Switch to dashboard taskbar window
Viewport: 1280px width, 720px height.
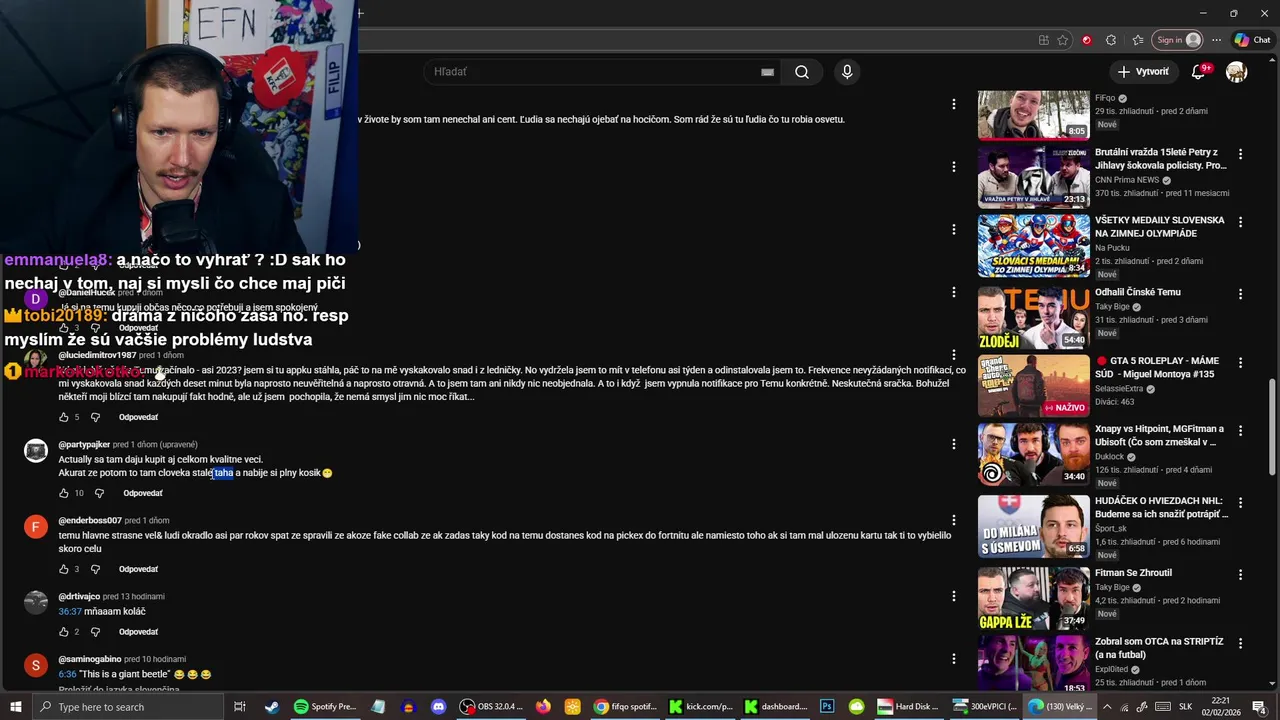pos(775,706)
